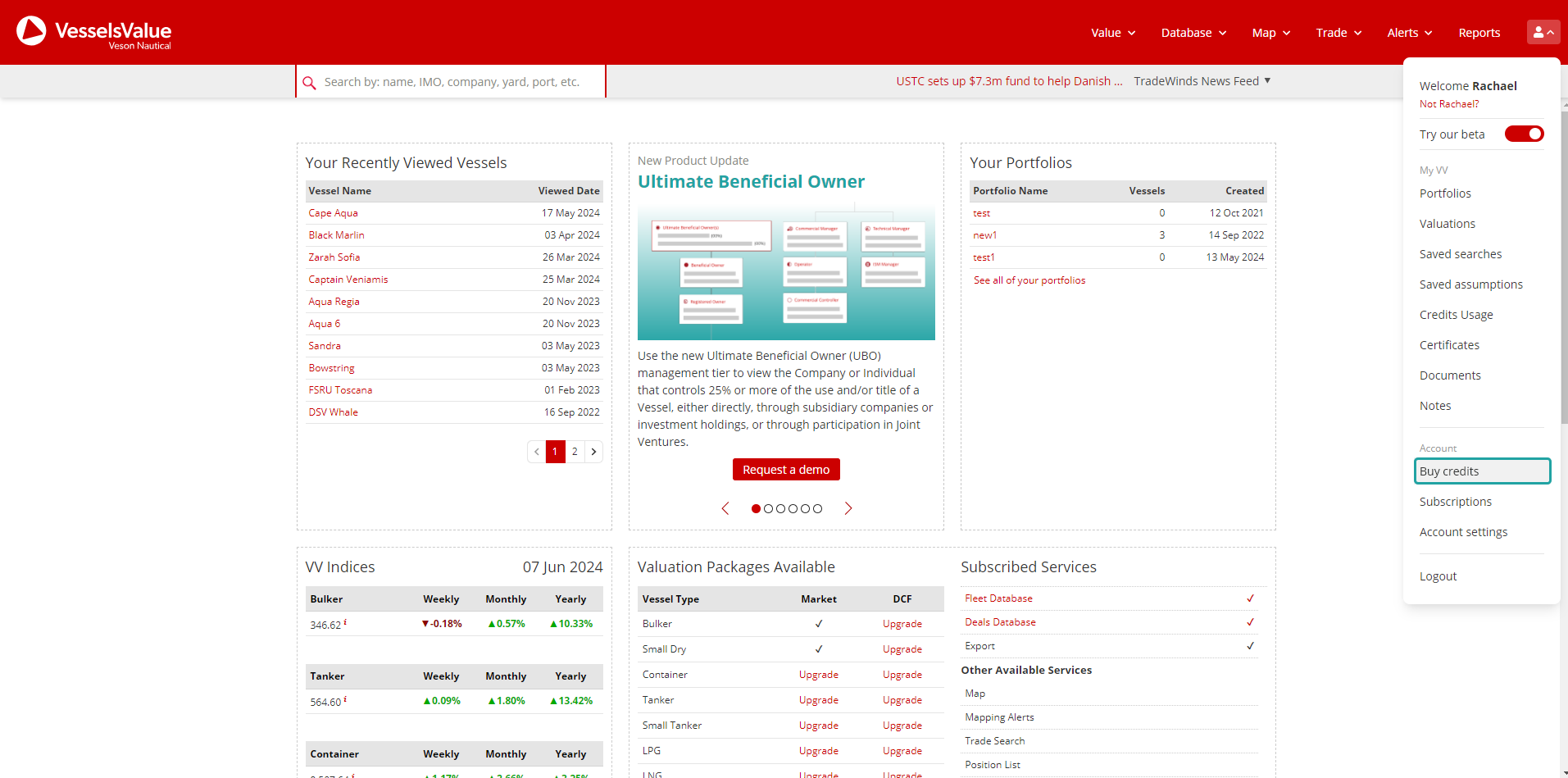The image size is (1568, 778).
Task: Go to next carousel slide arrow
Action: click(848, 508)
